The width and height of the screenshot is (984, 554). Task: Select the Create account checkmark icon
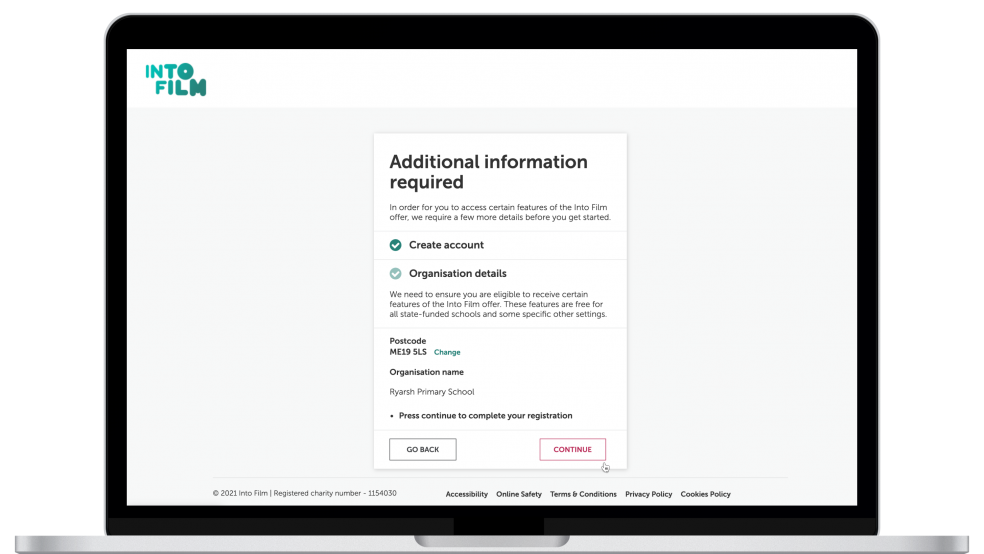coord(395,245)
